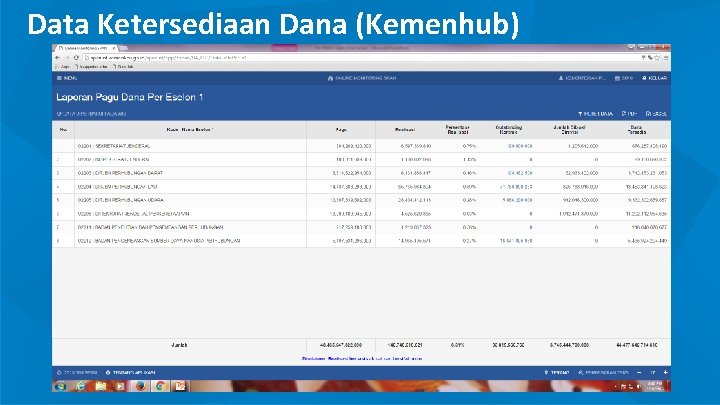
Task: Export the report with the PDF button
Action: pyautogui.click(x=630, y=113)
